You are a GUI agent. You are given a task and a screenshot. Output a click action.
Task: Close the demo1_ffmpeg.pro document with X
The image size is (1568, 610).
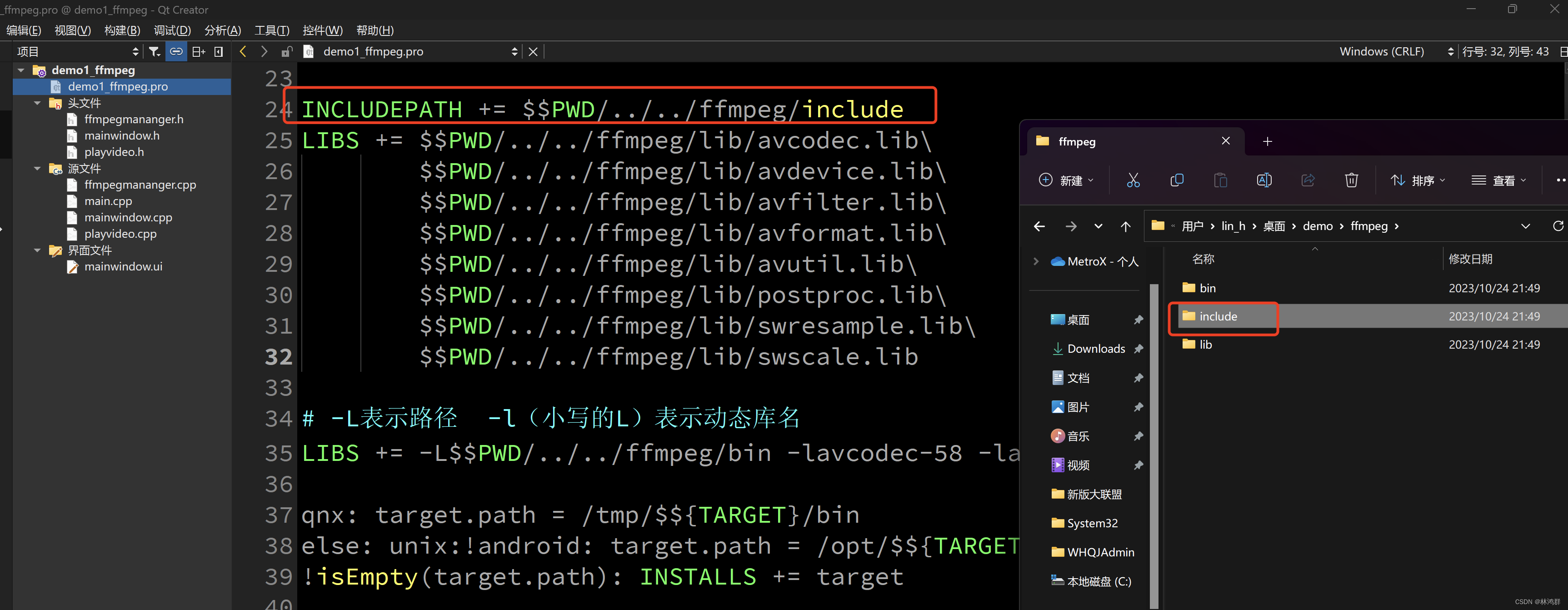click(533, 52)
